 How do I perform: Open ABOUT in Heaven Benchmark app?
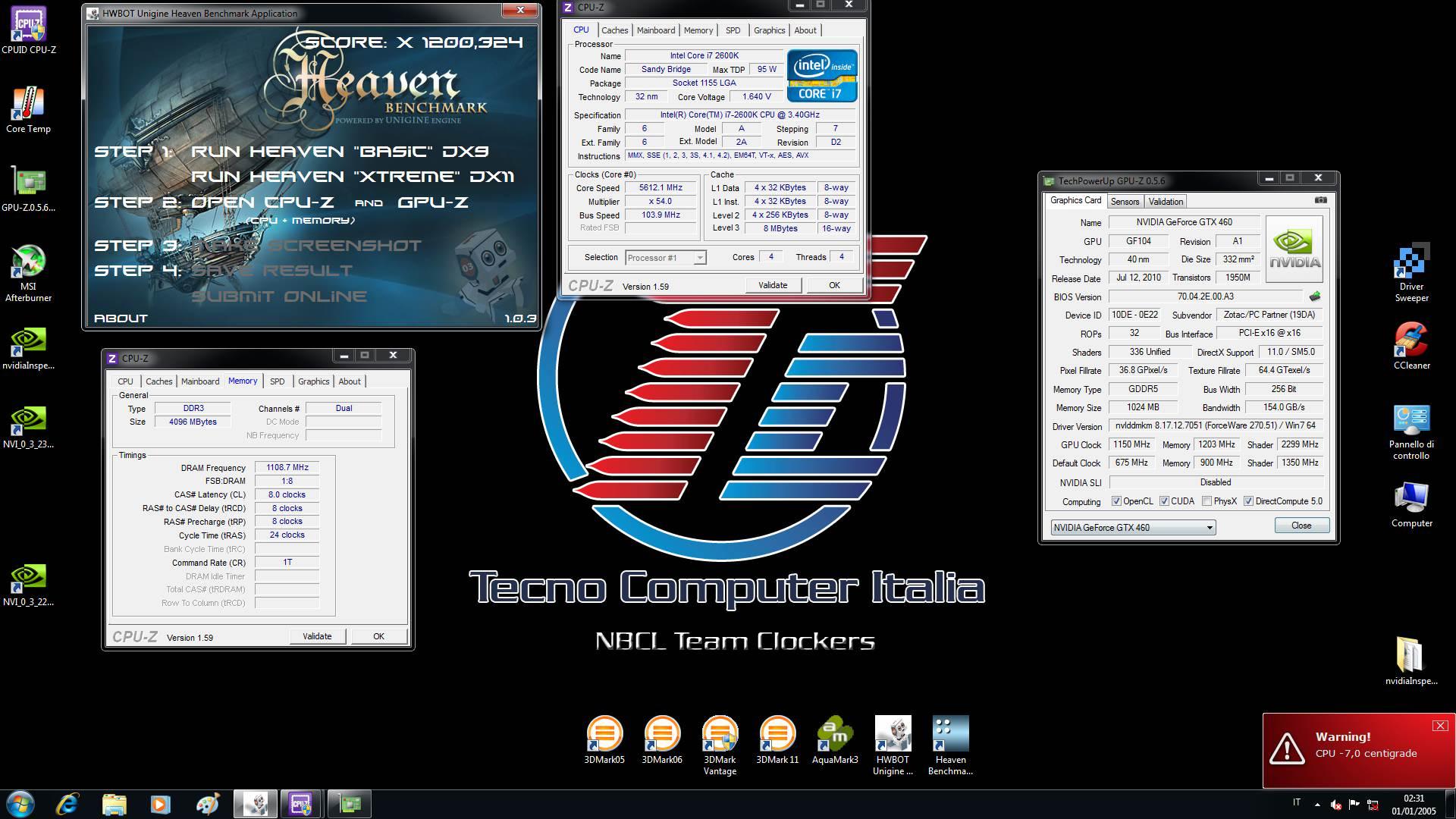(x=121, y=318)
